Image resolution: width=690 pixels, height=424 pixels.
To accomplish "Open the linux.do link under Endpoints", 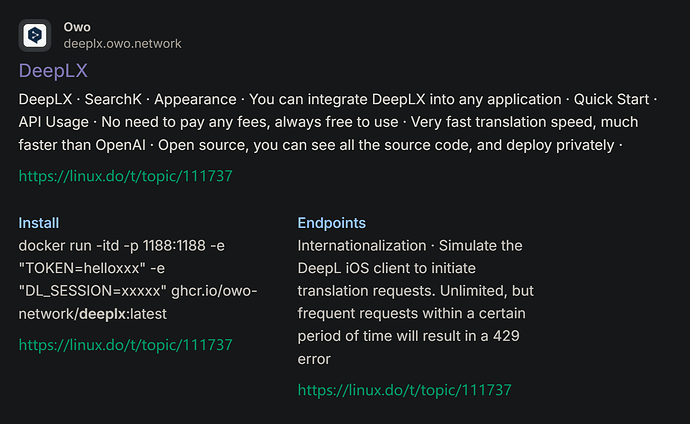I will tap(404, 390).
